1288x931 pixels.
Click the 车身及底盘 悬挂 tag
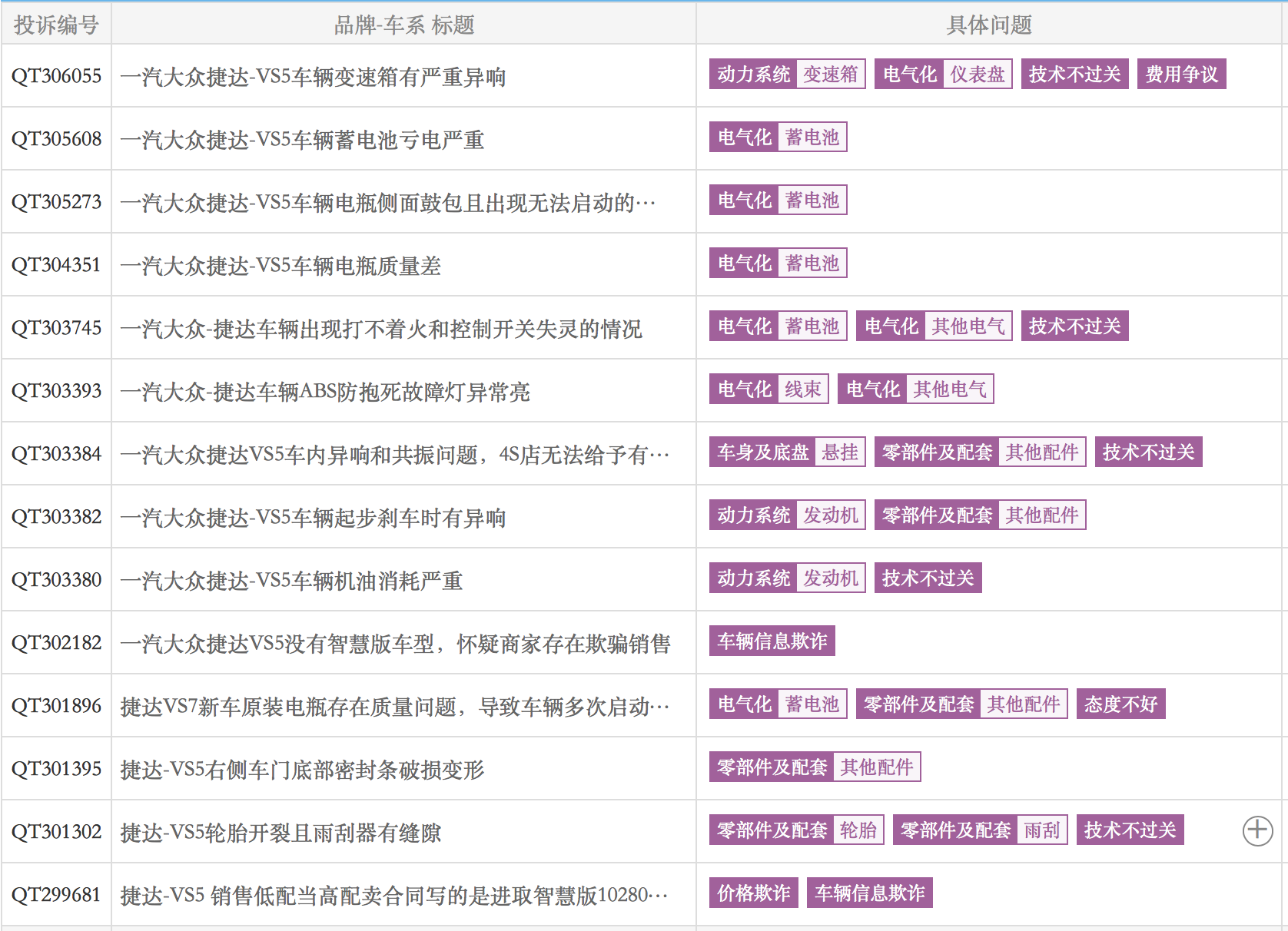click(788, 452)
